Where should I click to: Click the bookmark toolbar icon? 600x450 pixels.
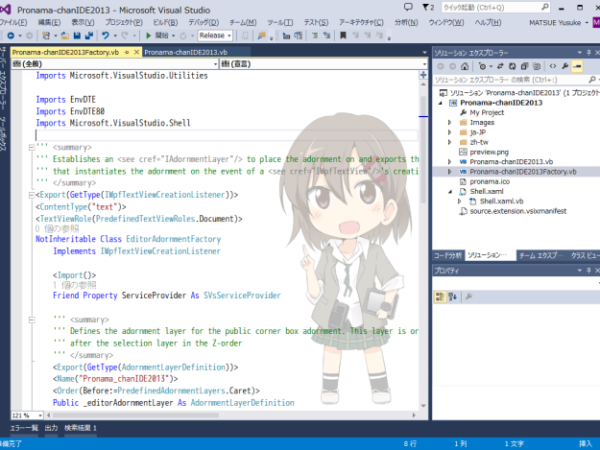click(343, 36)
